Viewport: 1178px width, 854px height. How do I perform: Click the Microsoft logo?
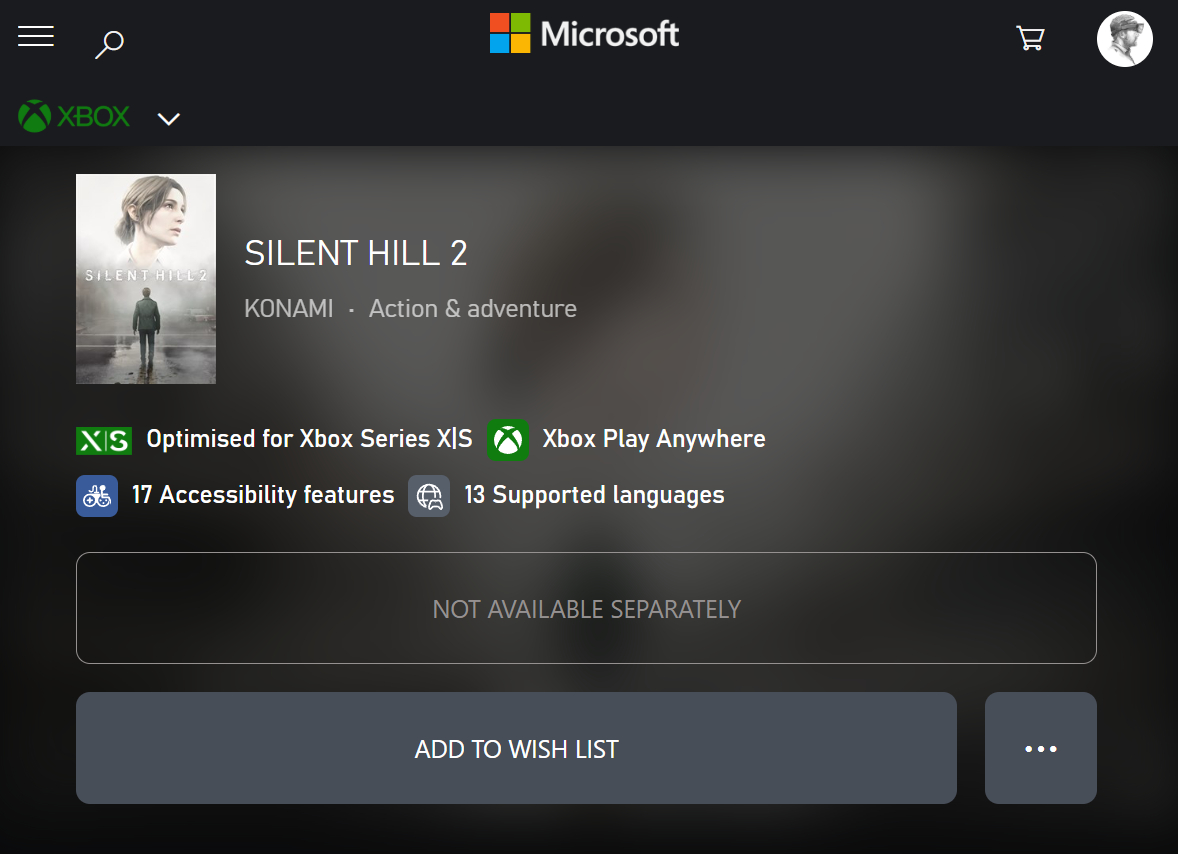584,34
